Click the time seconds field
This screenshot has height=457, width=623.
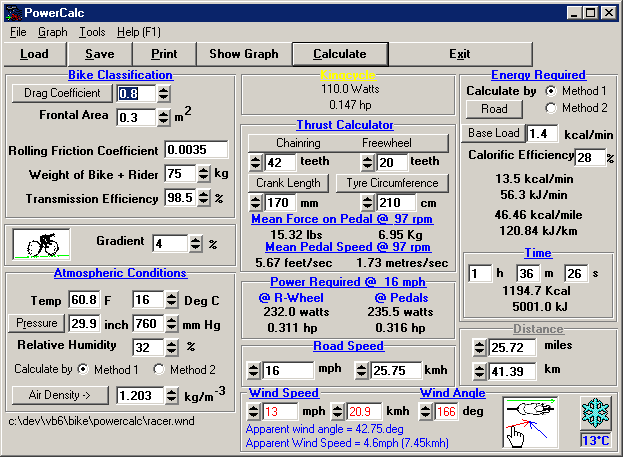pyautogui.click(x=576, y=273)
